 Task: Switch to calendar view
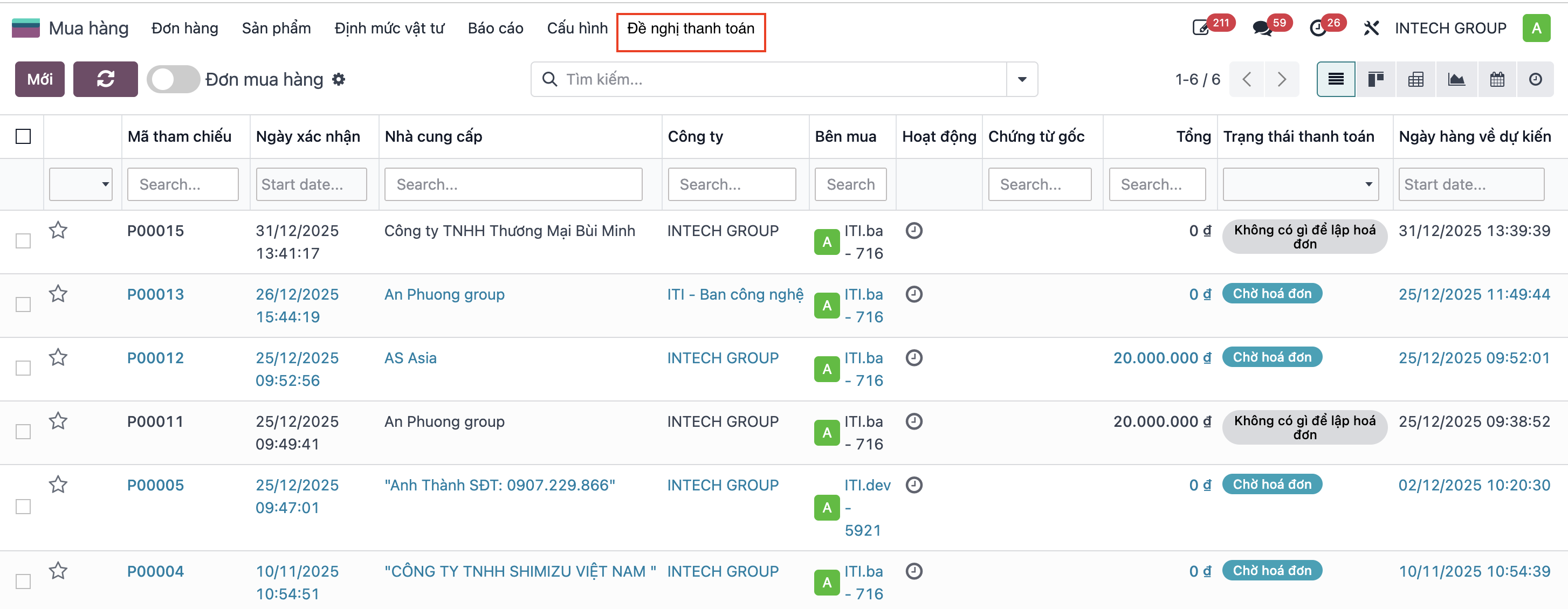[x=1497, y=79]
